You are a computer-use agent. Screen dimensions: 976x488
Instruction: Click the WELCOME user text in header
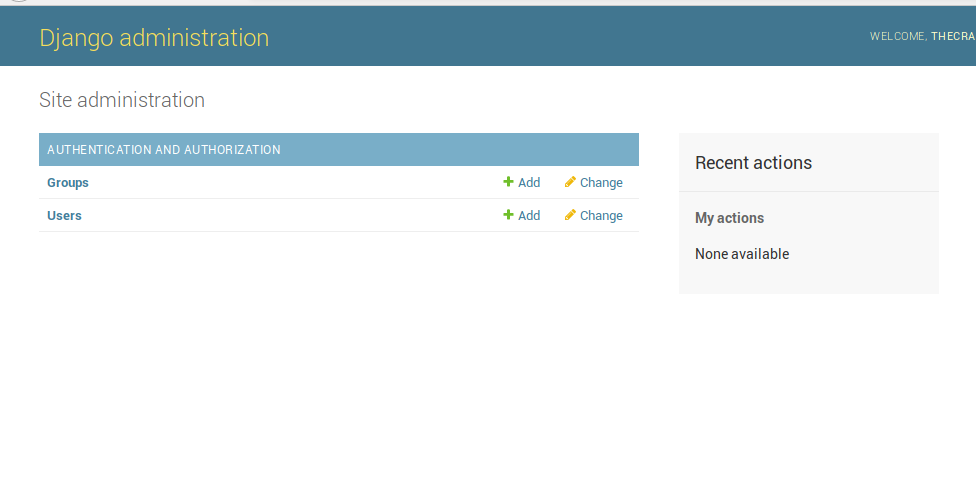point(922,36)
